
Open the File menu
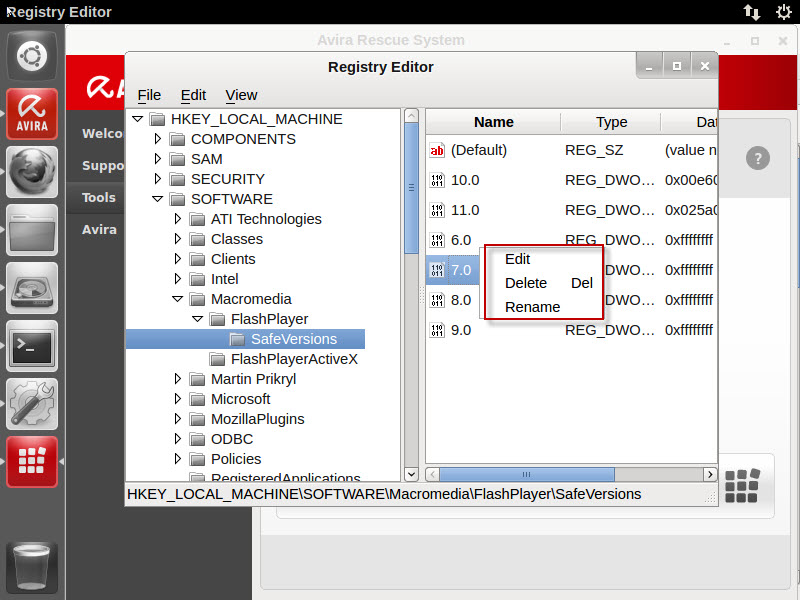tap(149, 95)
